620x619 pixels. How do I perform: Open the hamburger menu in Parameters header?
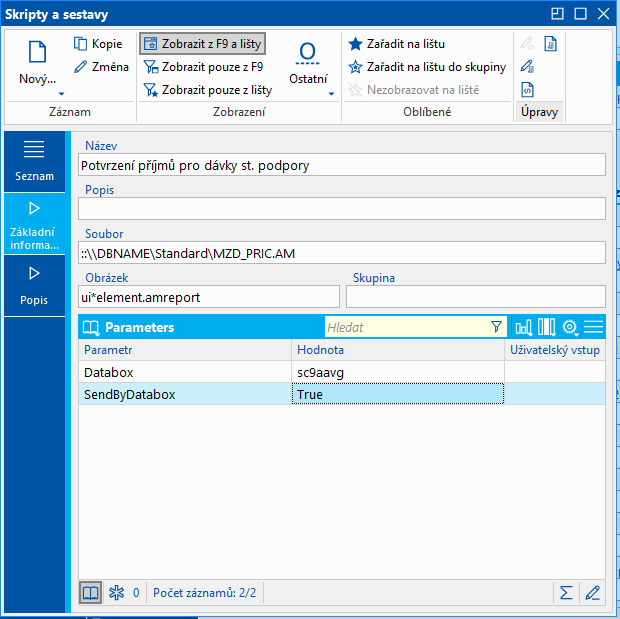pos(593,327)
